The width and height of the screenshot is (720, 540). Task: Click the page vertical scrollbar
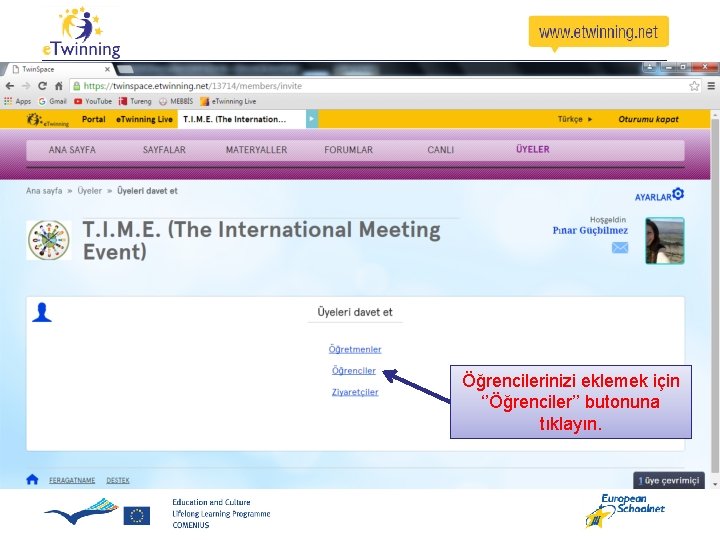pyautogui.click(x=715, y=294)
